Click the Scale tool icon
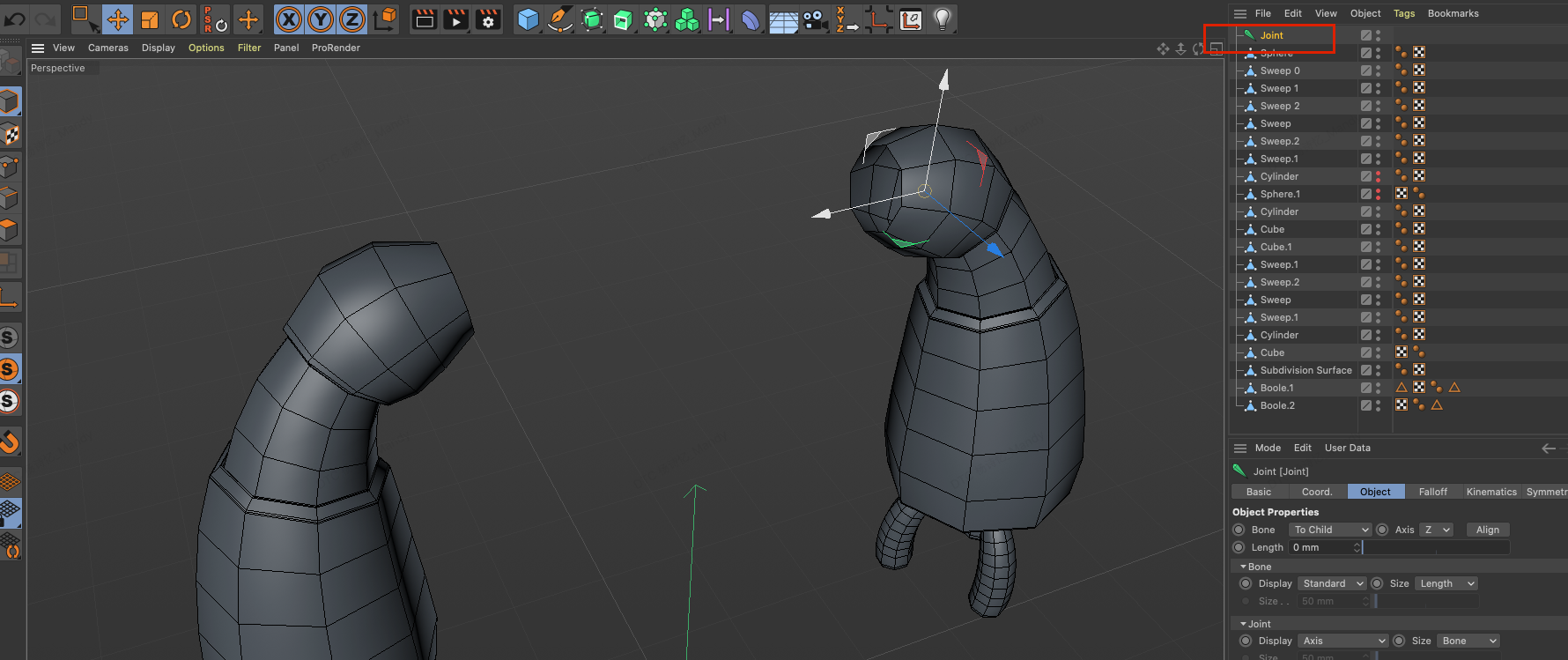This screenshot has width=1568, height=660. [150, 19]
